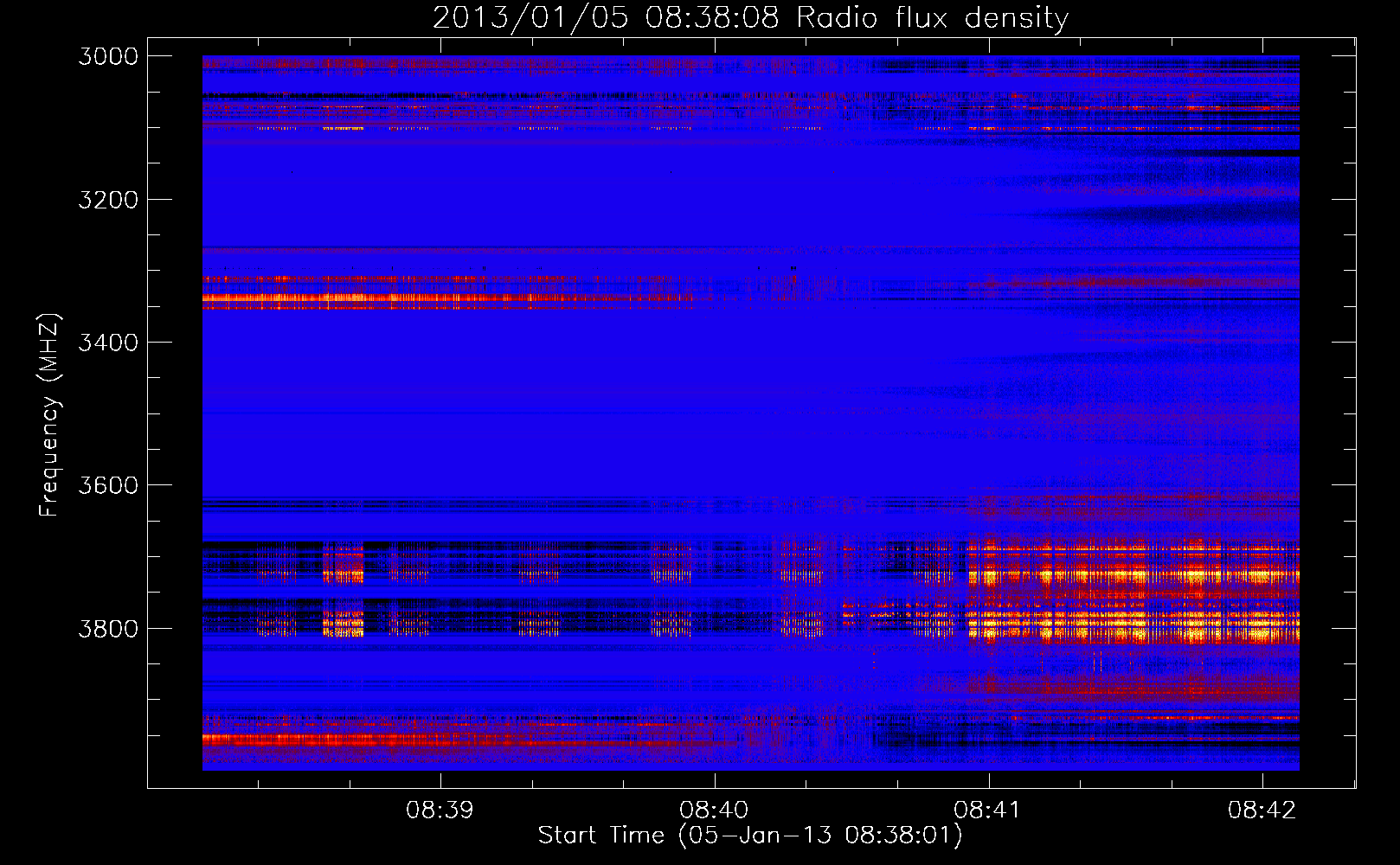Select the 3600 frequency tick label
This screenshot has height=865, width=1400.
(108, 485)
